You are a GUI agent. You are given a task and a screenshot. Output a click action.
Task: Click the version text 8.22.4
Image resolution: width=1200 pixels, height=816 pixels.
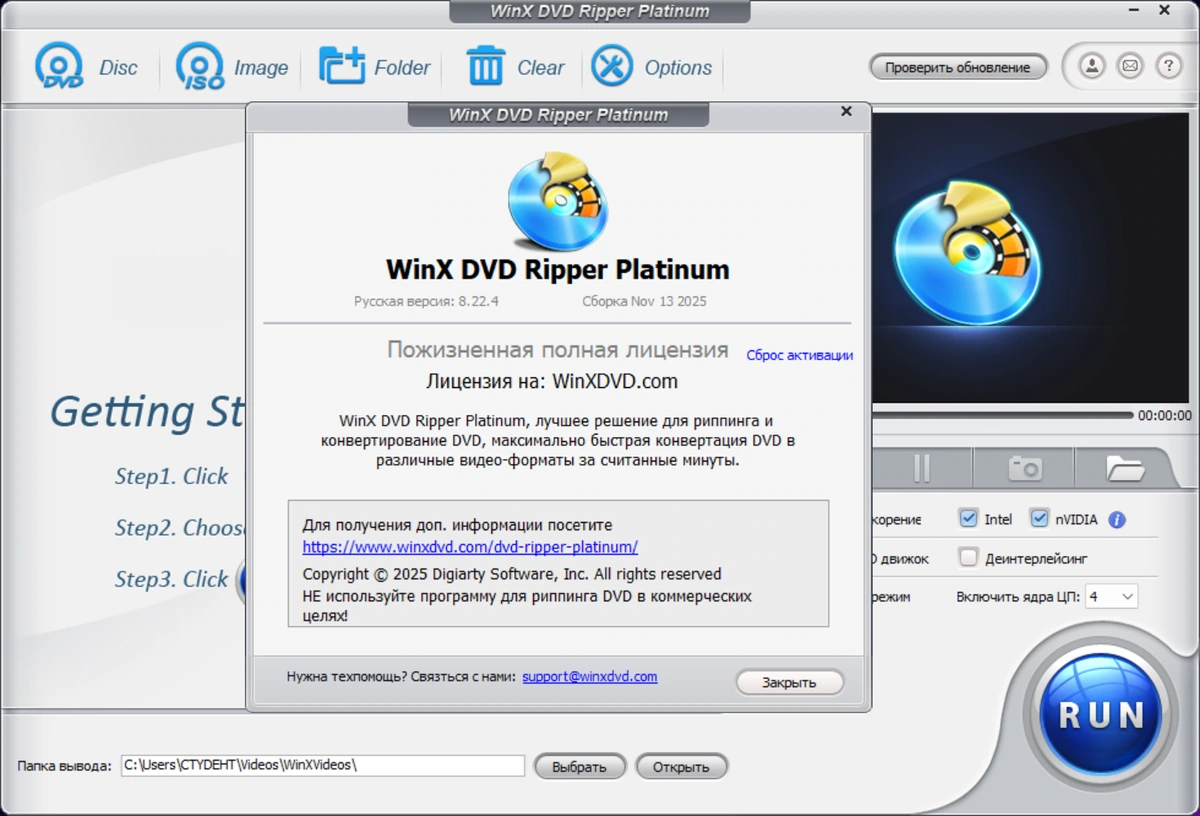pos(478,301)
